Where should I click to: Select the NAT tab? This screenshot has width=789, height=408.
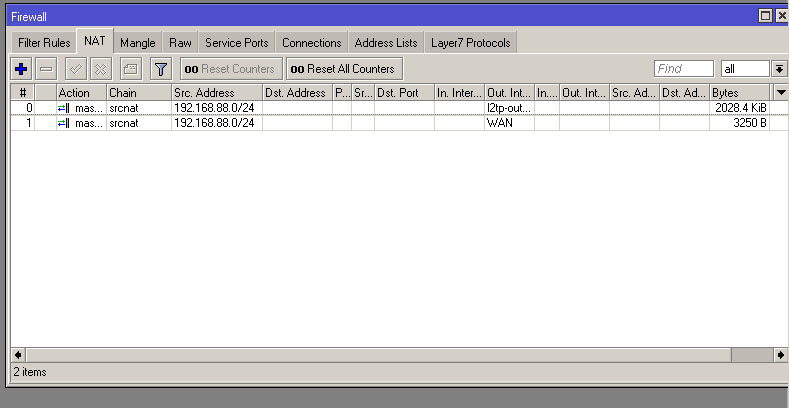tap(95, 41)
